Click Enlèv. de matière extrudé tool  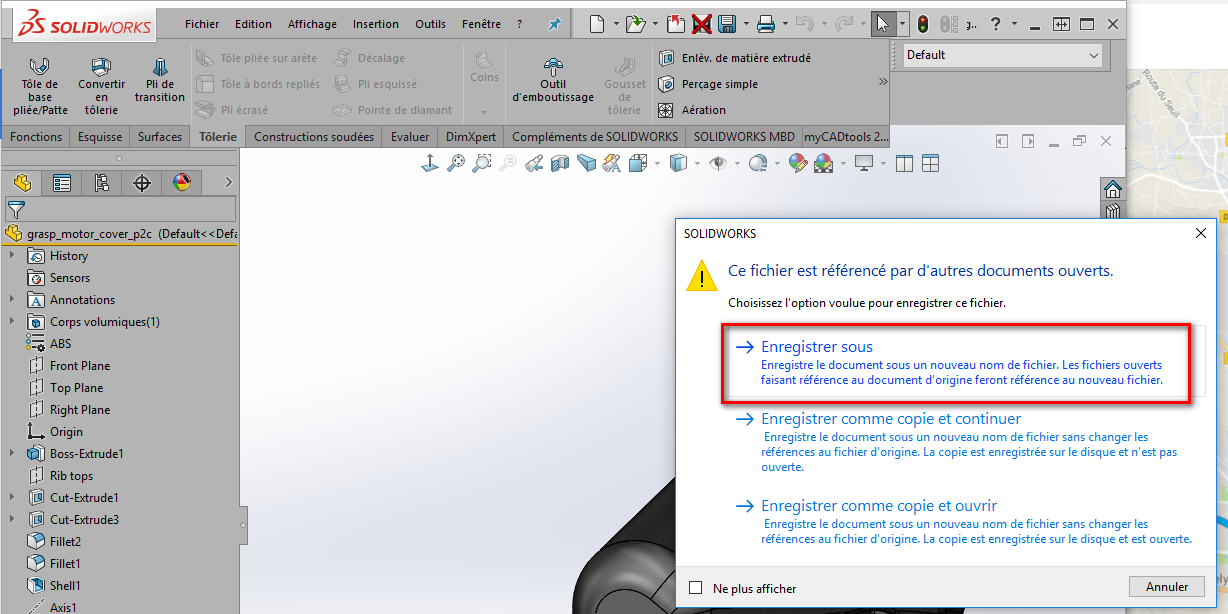click(x=735, y=58)
